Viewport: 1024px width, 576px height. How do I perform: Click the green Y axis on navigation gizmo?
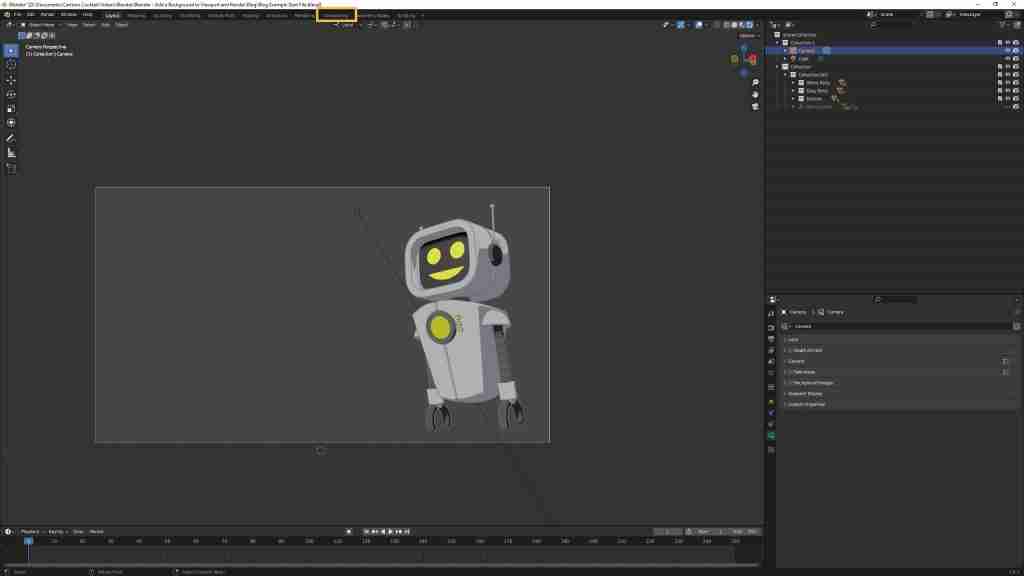[735, 59]
